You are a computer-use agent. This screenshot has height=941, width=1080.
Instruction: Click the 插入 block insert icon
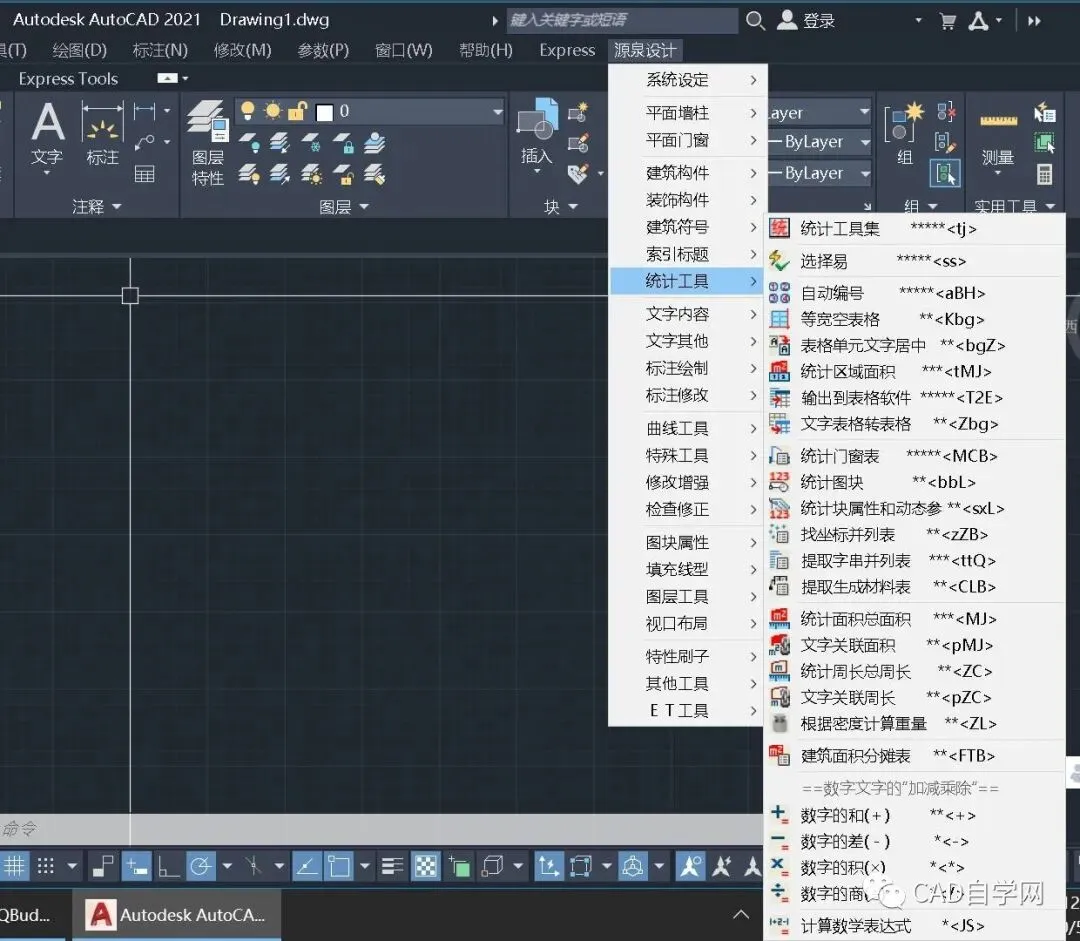point(537,132)
